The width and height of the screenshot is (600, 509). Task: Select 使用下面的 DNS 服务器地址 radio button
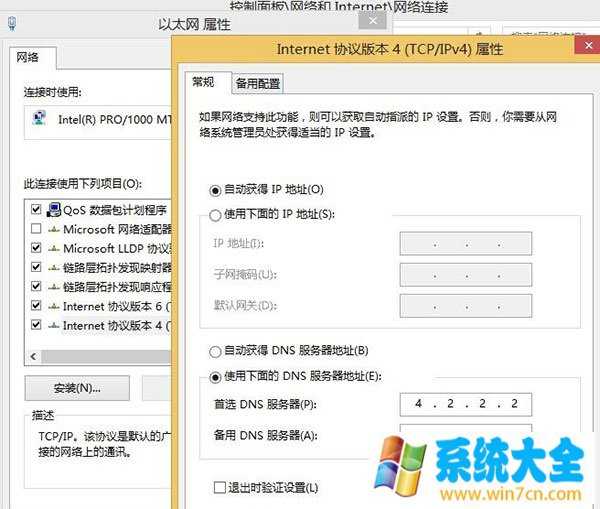click(x=215, y=376)
